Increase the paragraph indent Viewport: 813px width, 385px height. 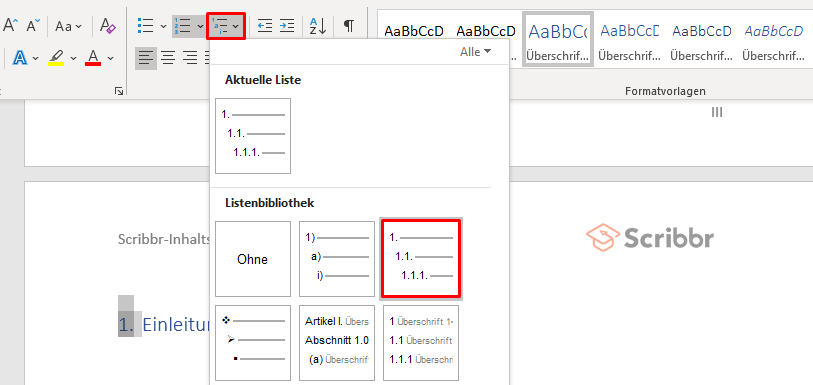tap(287, 26)
